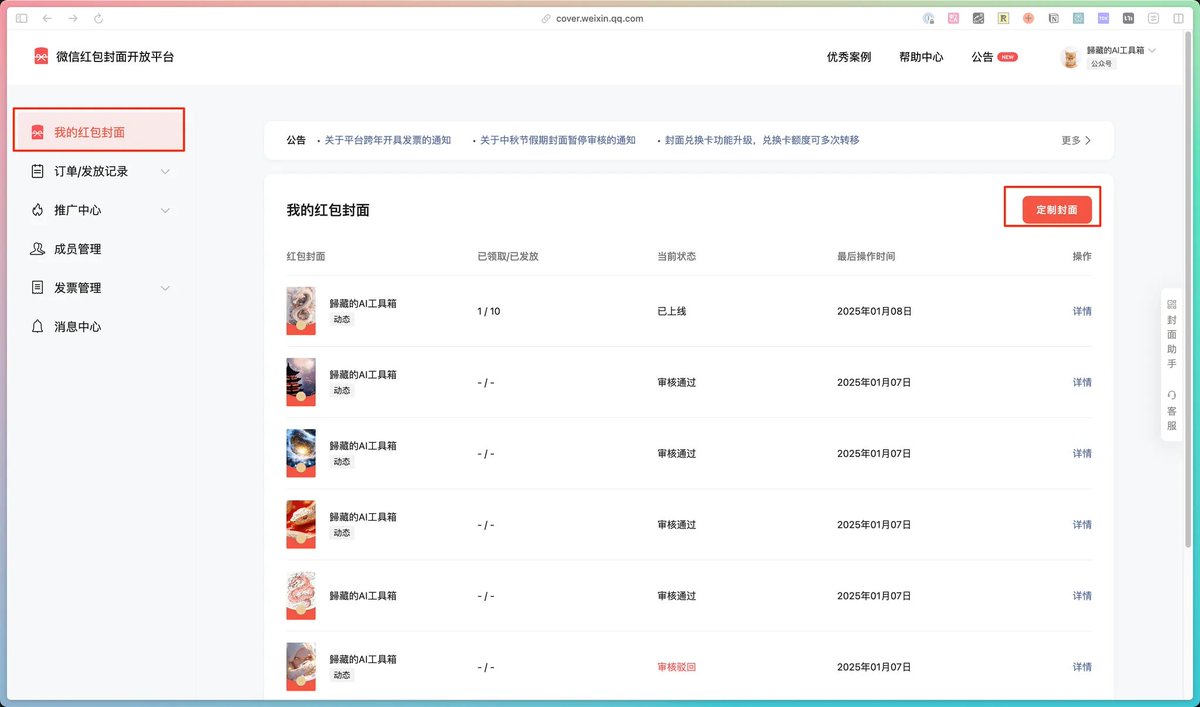This screenshot has width=1200, height=707.
Task: Open the 封面助手 side widget
Action: pyautogui.click(x=1171, y=335)
